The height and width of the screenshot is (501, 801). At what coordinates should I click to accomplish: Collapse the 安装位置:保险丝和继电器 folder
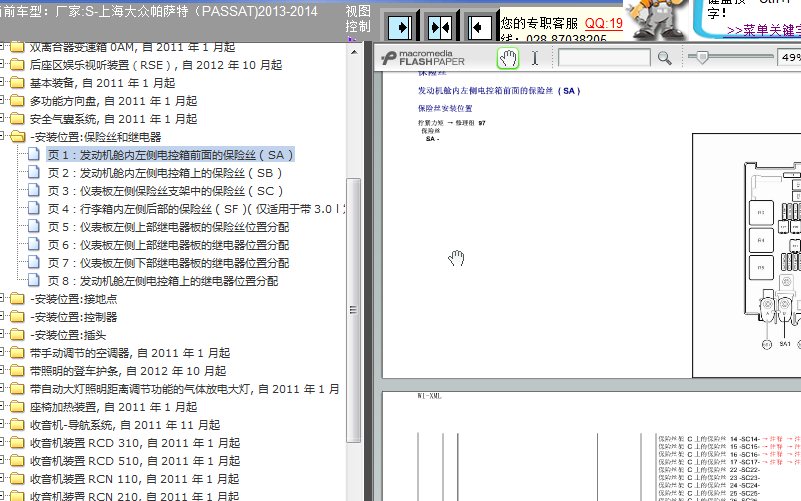point(2,136)
